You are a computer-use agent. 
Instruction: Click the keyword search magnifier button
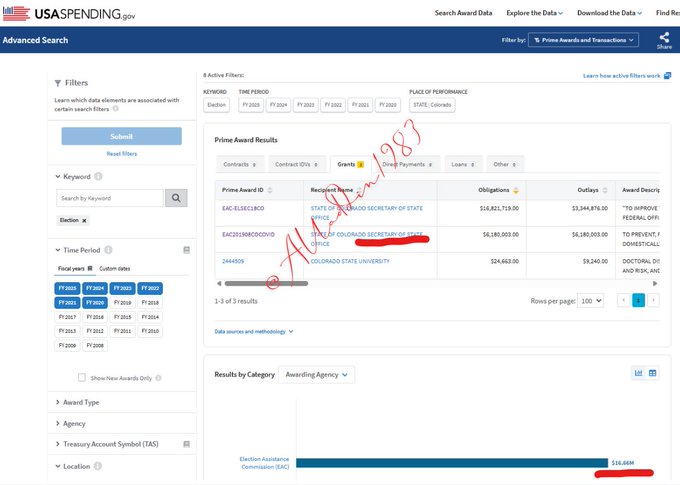pyautogui.click(x=176, y=198)
